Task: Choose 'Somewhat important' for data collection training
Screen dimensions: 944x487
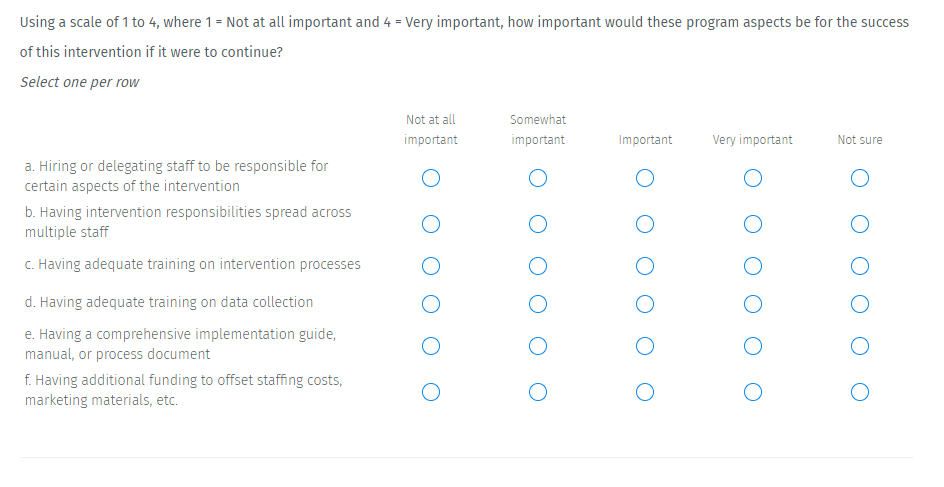Action: [x=538, y=303]
